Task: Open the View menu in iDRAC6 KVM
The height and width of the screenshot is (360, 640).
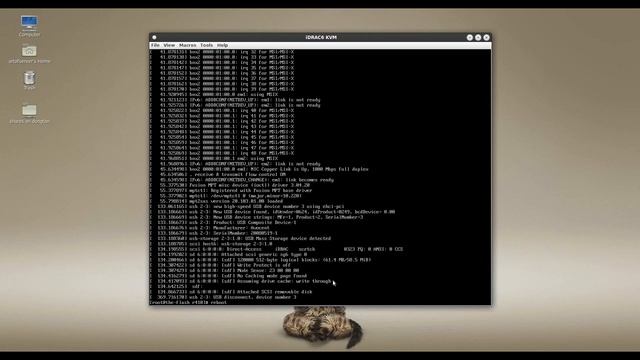Action: (x=169, y=45)
